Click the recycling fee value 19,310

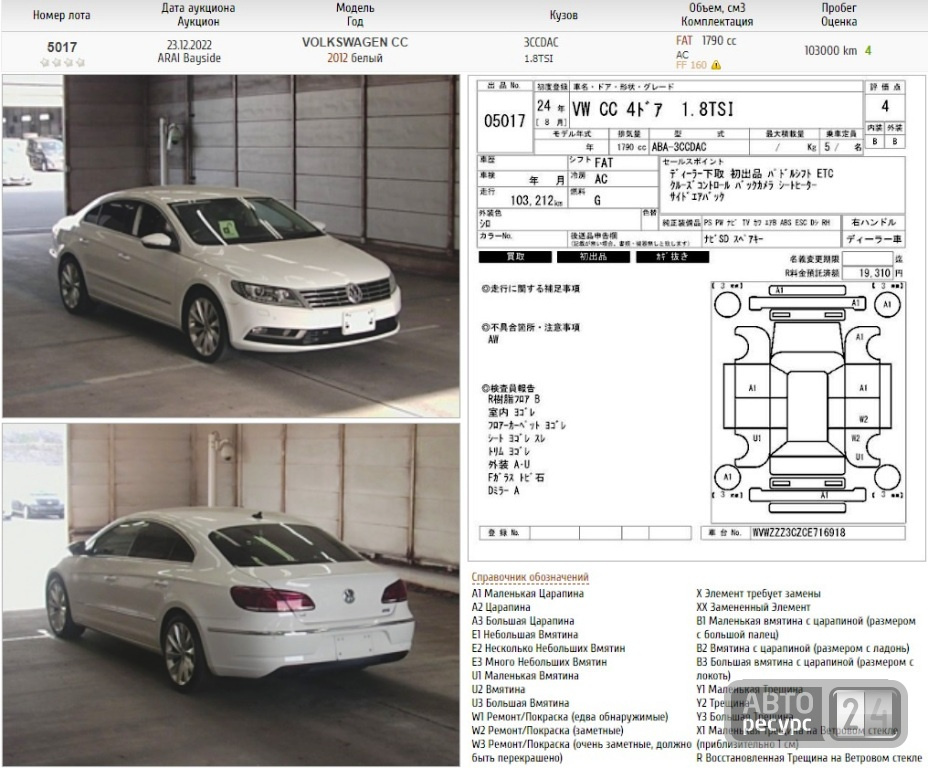pyautogui.click(x=875, y=273)
